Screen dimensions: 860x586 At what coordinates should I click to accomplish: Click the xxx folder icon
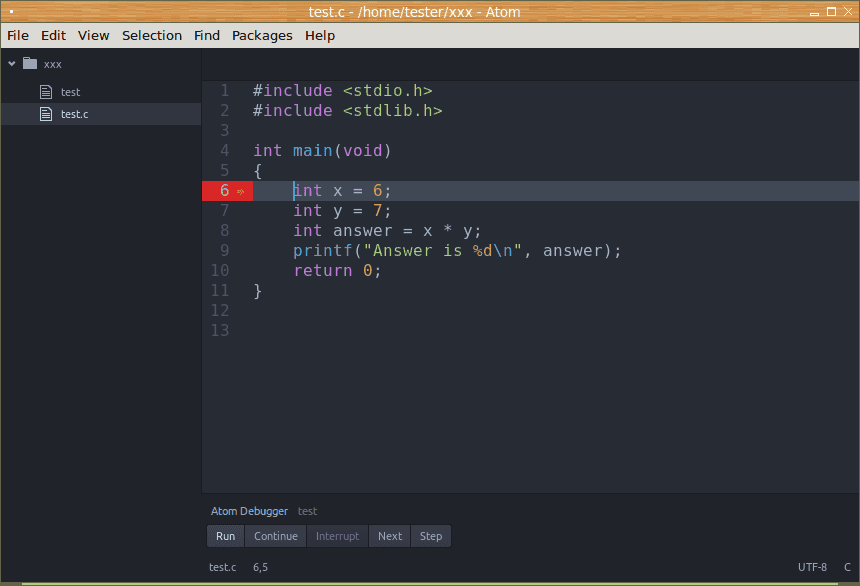30,64
